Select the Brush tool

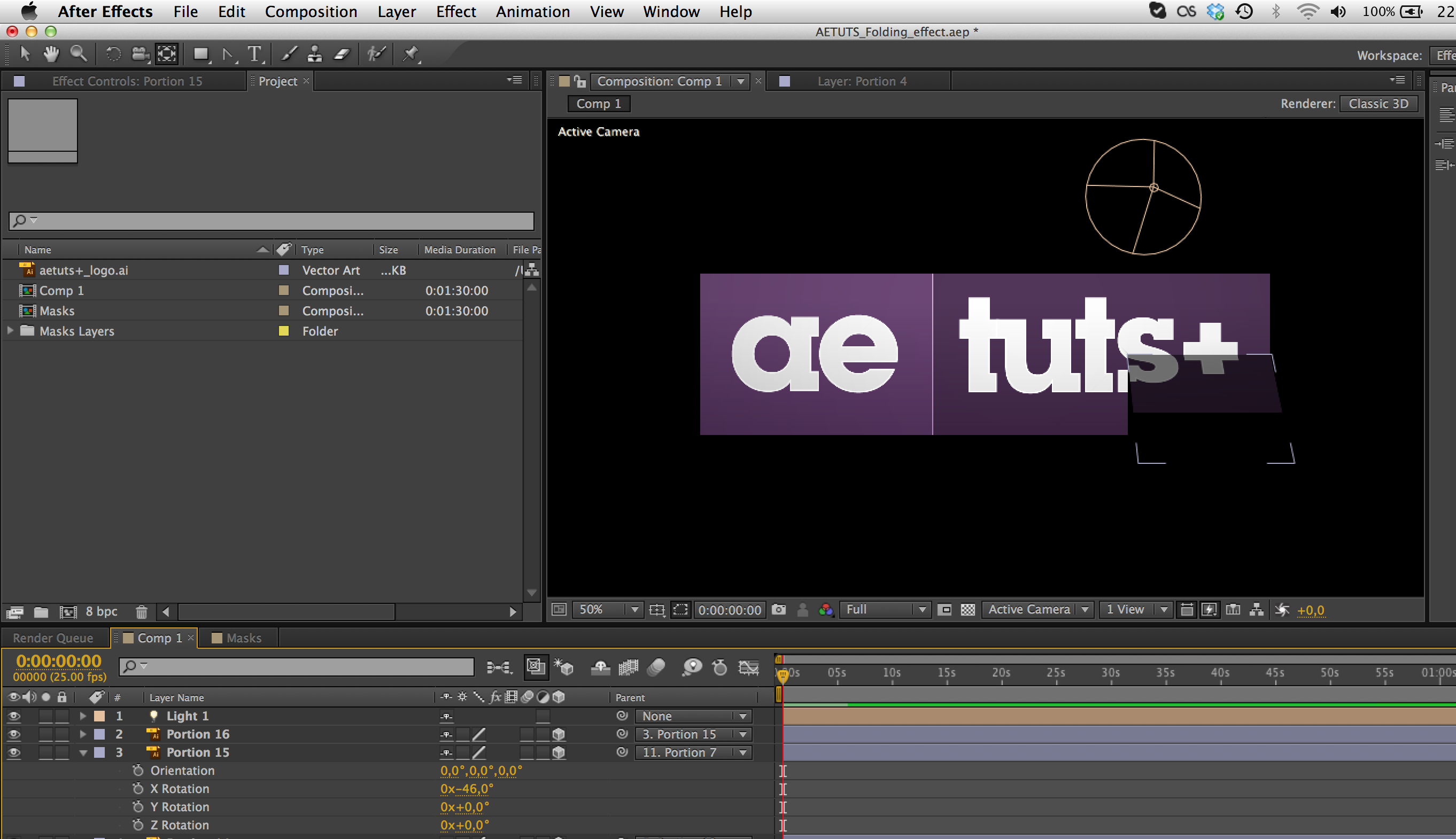[289, 54]
